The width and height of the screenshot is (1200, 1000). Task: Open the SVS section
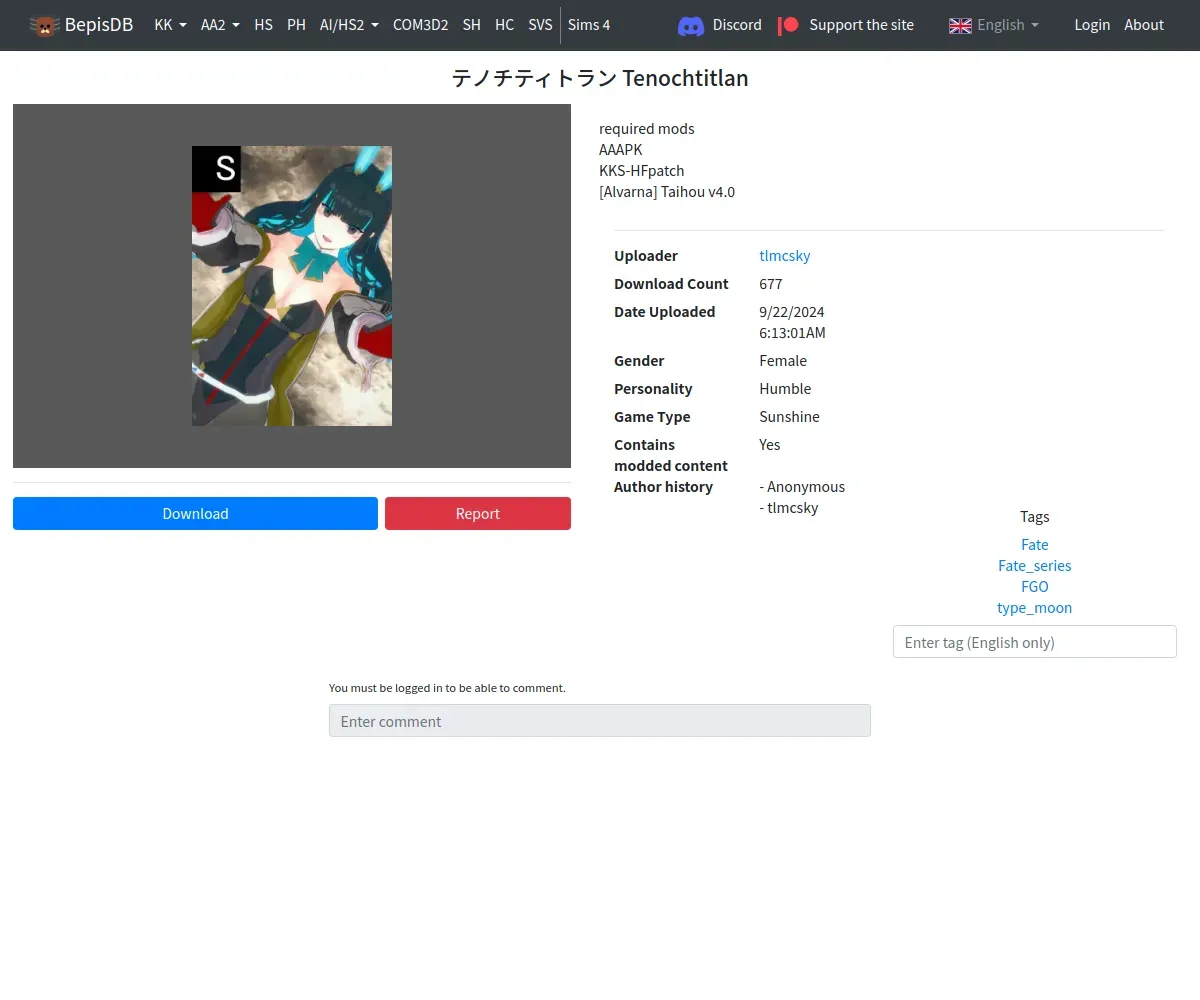pyautogui.click(x=540, y=25)
